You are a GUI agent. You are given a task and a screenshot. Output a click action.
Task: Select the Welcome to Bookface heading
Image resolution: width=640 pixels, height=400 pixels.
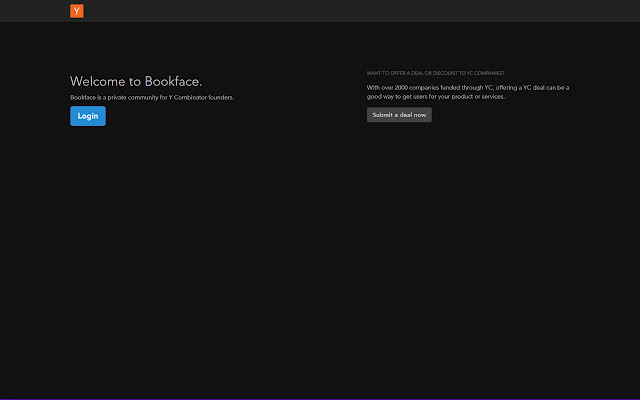pos(136,81)
